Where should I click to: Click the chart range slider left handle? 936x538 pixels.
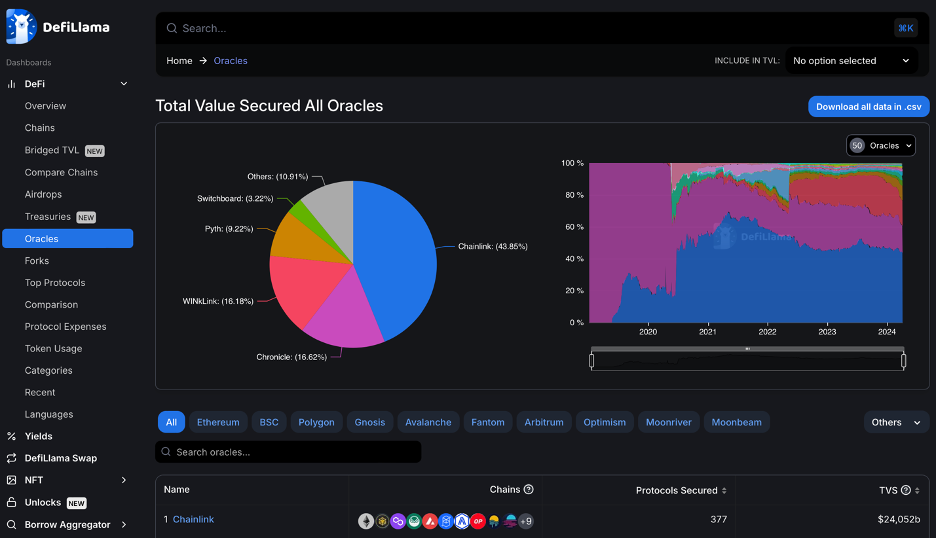(x=592, y=361)
